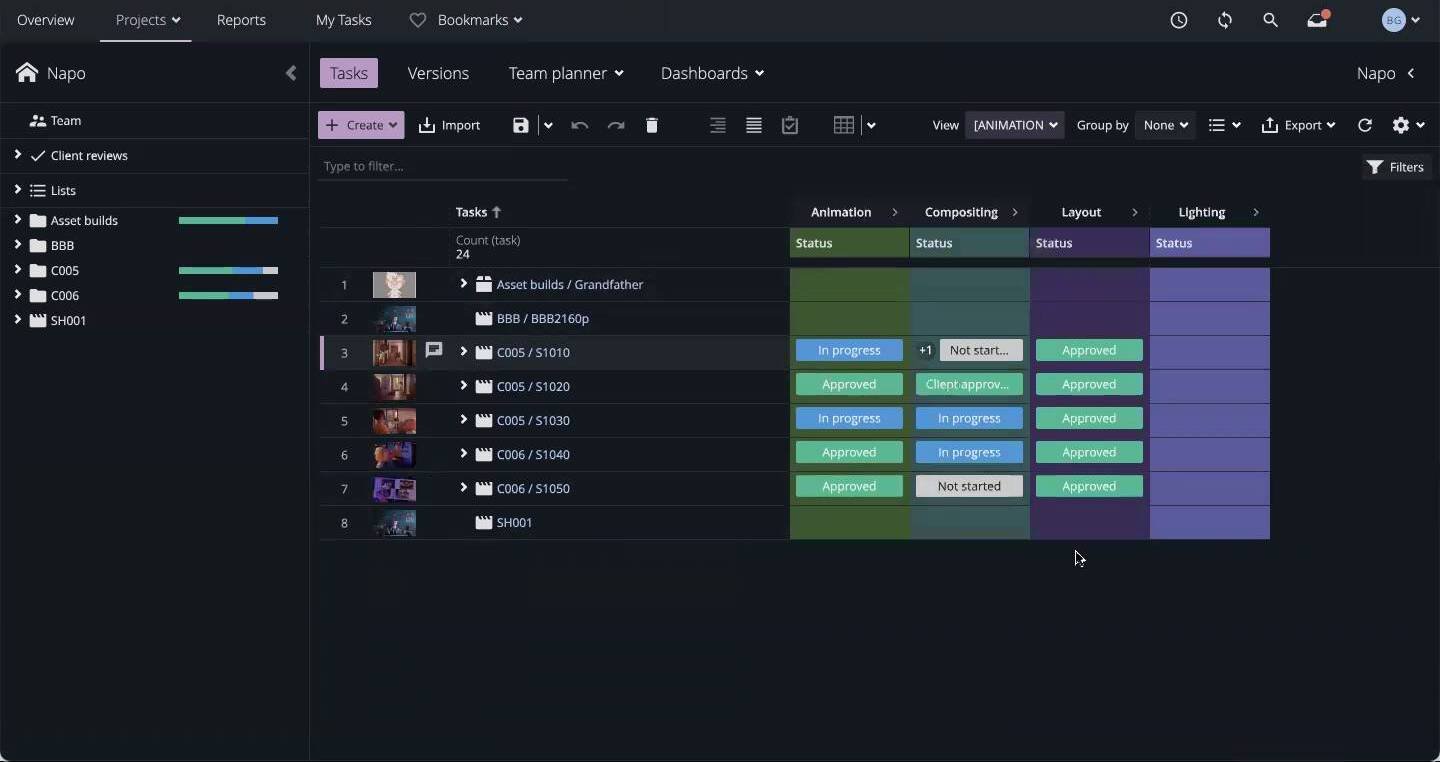Open the list display options icon
Image resolution: width=1440 pixels, height=762 pixels.
pos(1224,125)
